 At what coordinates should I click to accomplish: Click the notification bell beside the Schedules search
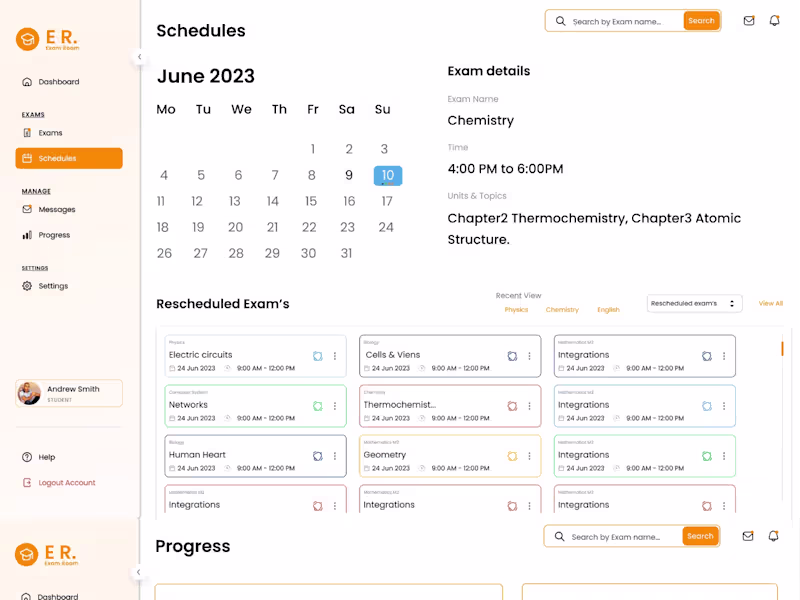pos(774,21)
